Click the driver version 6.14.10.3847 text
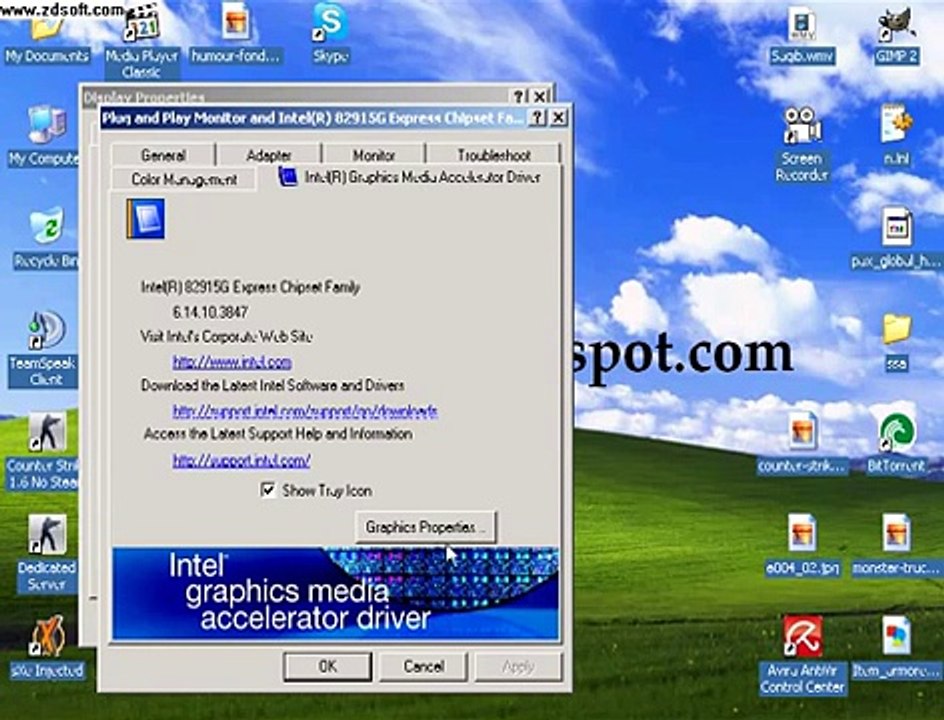 click(210, 312)
